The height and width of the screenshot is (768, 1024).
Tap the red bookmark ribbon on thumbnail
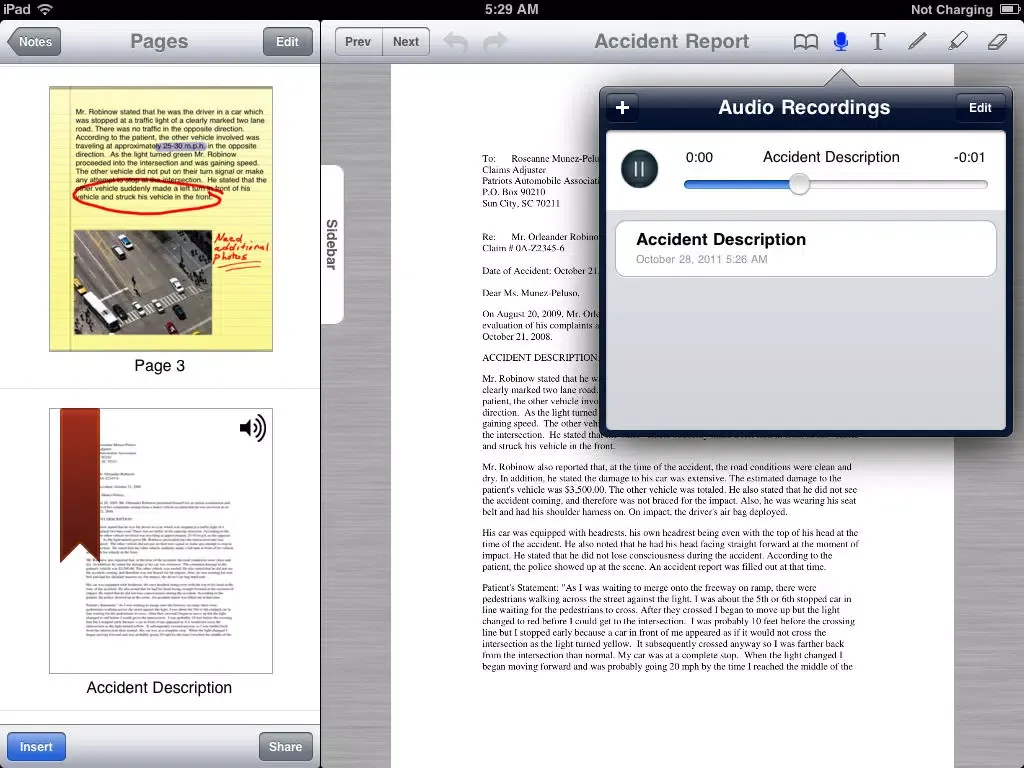(80, 484)
